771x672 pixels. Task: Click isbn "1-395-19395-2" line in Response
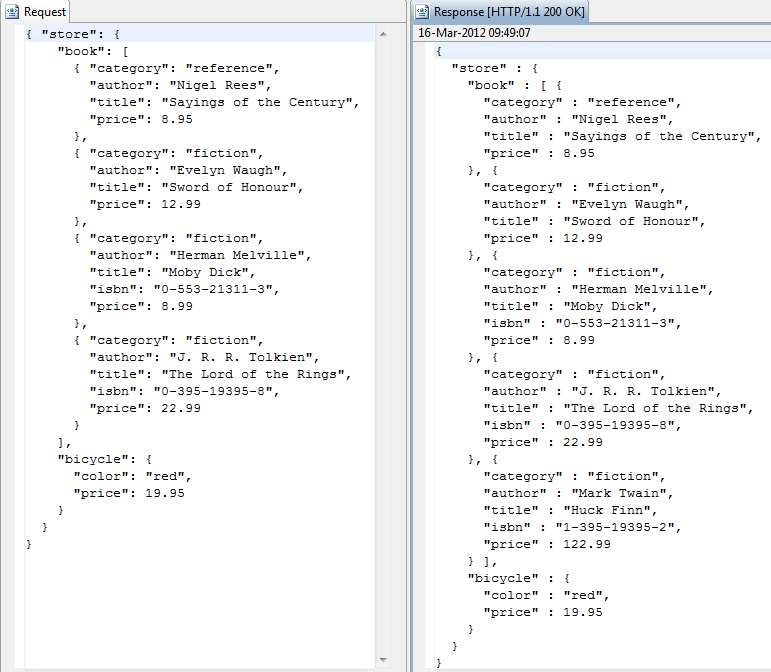click(583, 527)
